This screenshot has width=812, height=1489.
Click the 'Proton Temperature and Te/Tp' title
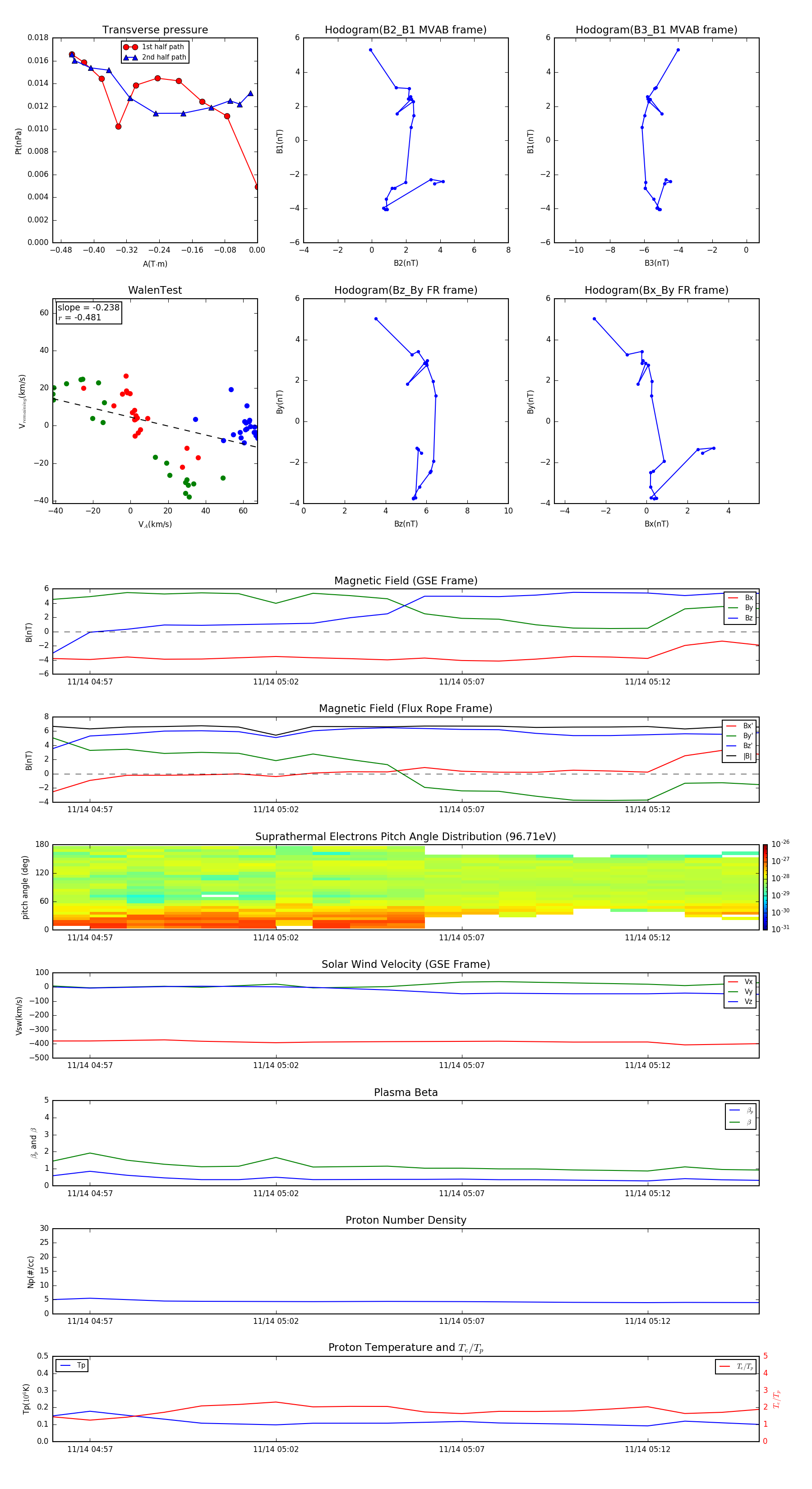pyautogui.click(x=406, y=1348)
